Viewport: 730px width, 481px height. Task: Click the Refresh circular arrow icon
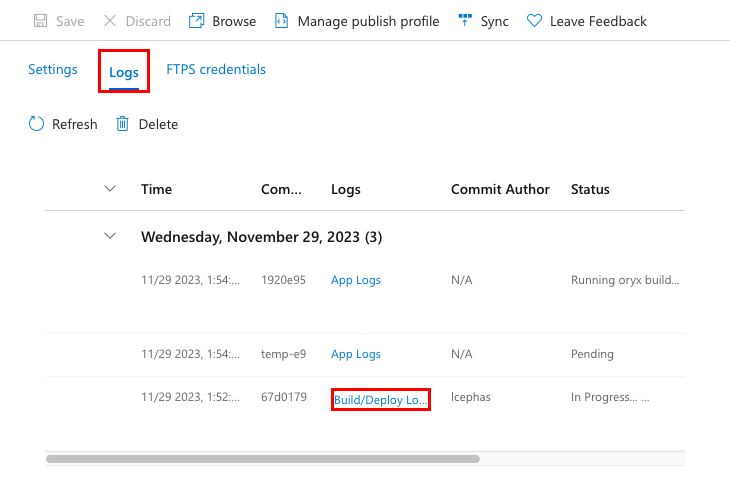(37, 124)
